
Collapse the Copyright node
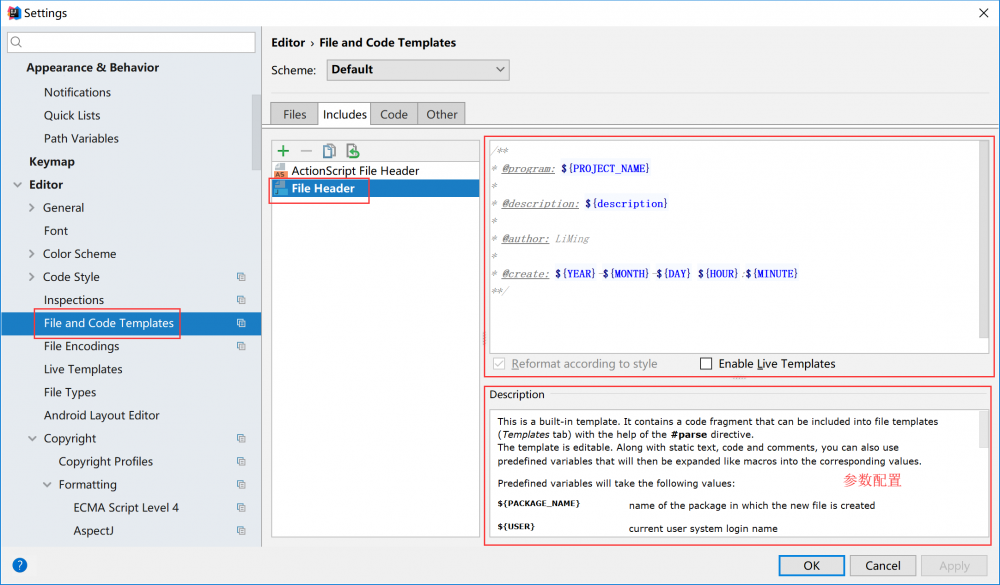click(x=33, y=439)
